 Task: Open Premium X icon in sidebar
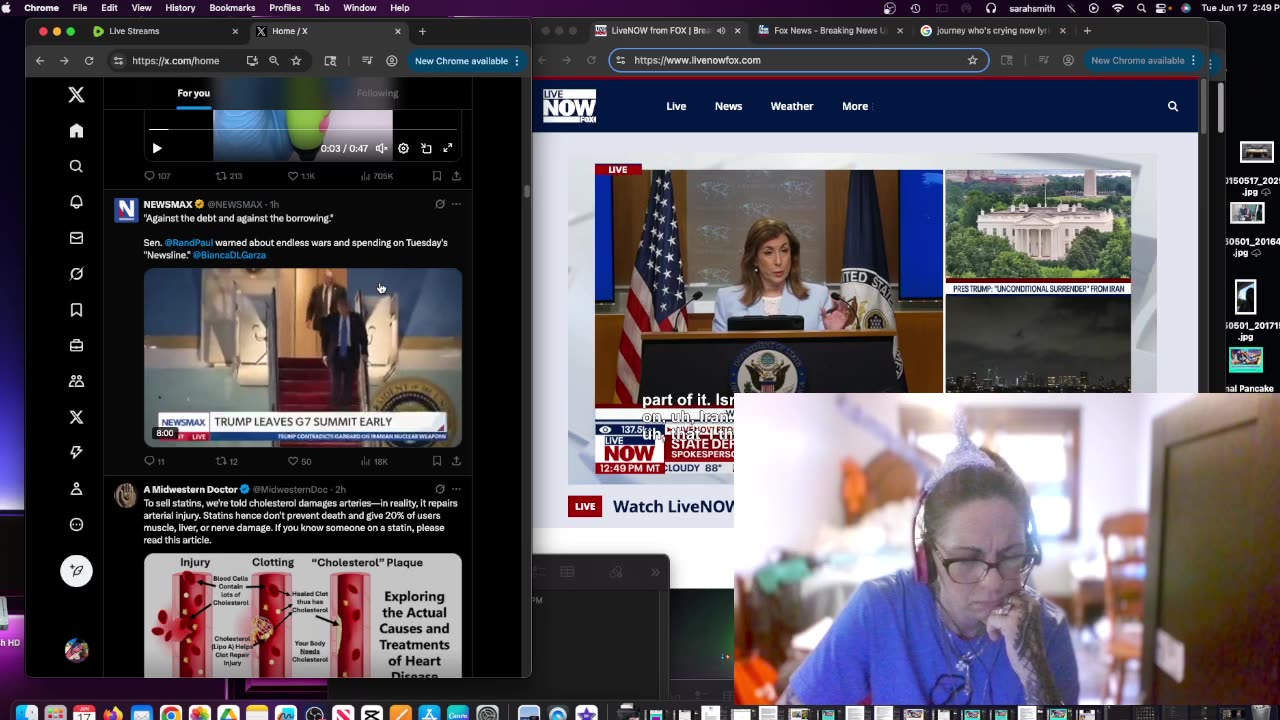click(x=76, y=417)
